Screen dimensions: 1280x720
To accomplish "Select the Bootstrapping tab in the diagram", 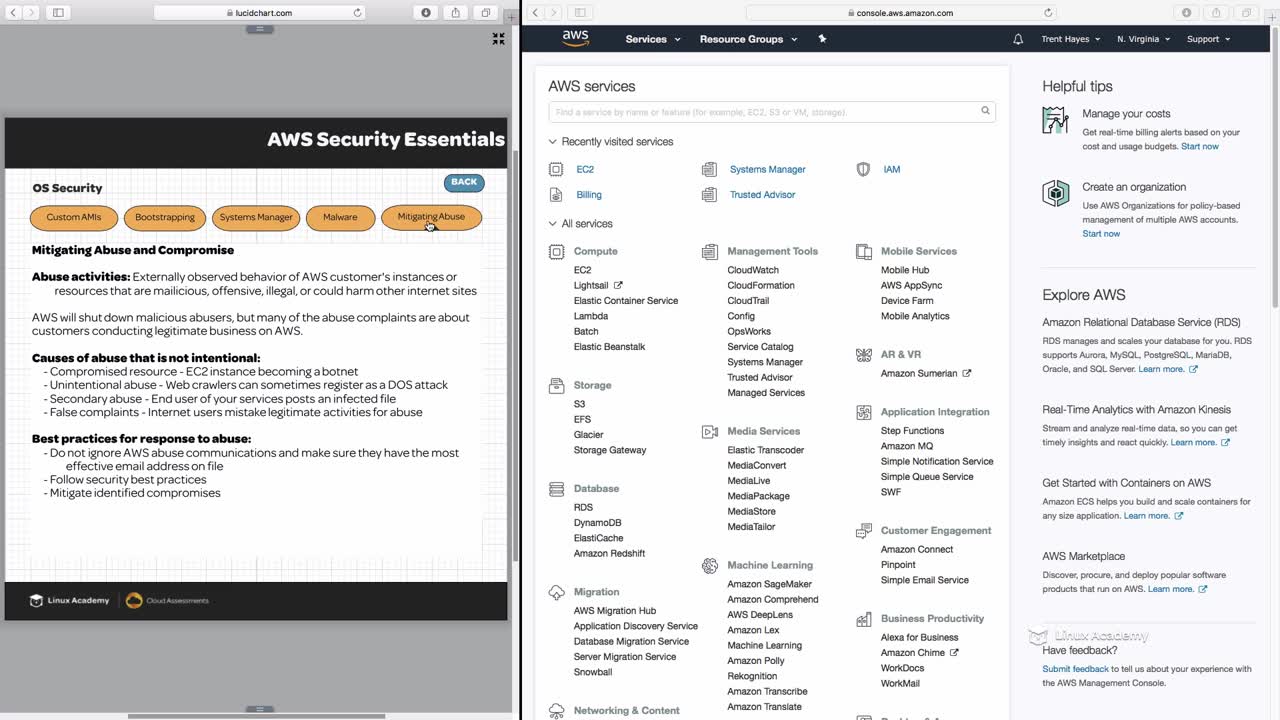I will click(165, 217).
